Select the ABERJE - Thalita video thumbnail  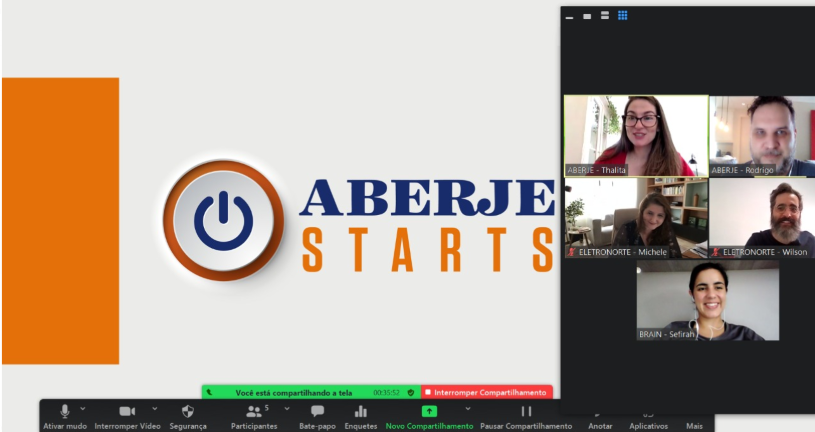click(636, 136)
